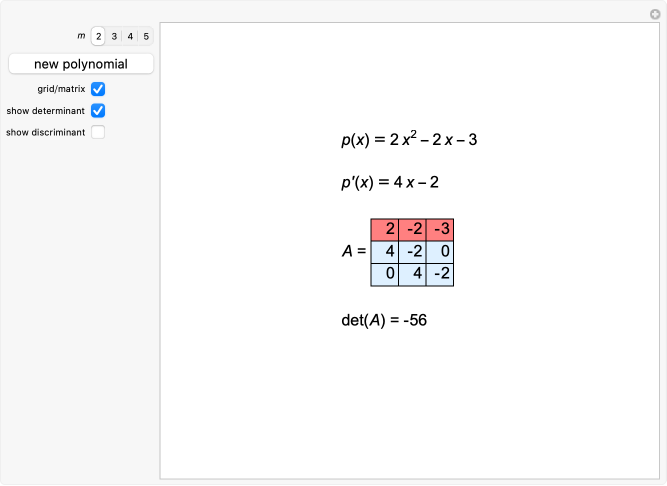Click the red matrix cell containing -3
Screen dimensions: 667x486
click(x=440, y=229)
